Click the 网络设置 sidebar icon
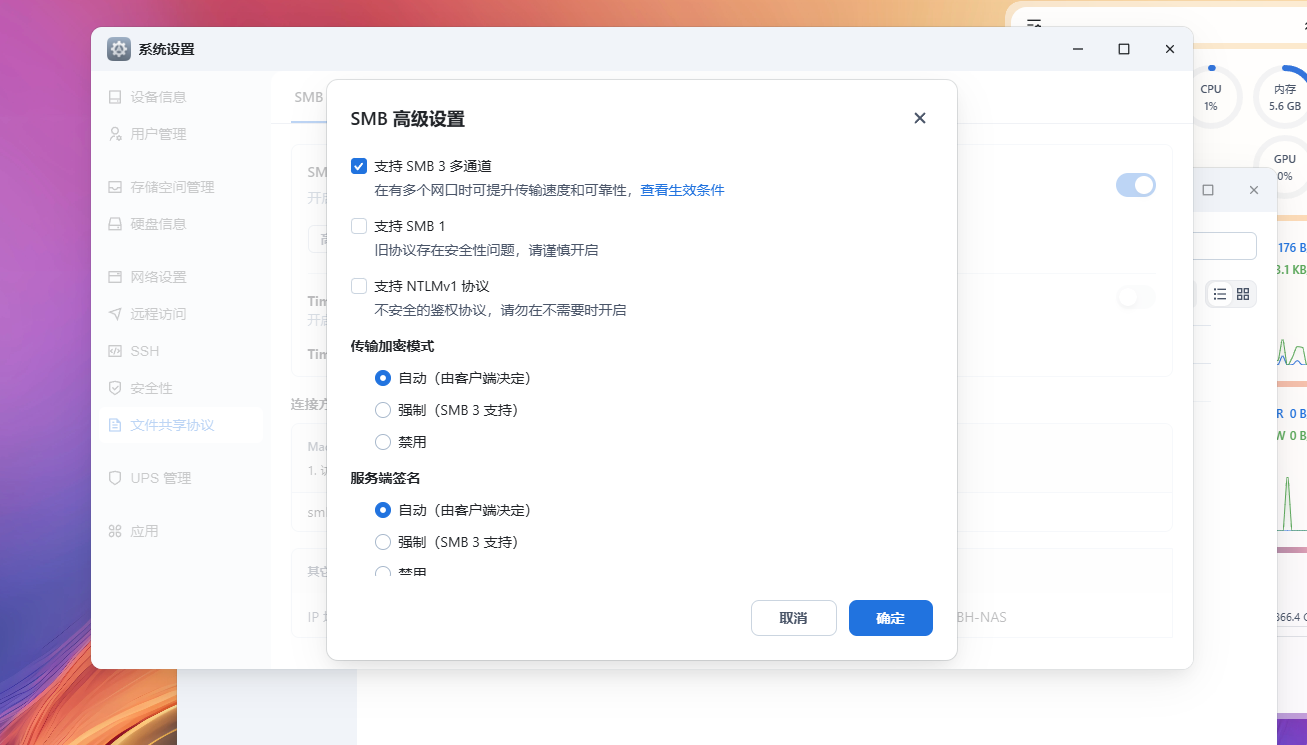The height and width of the screenshot is (745, 1307). pyautogui.click(x=115, y=277)
